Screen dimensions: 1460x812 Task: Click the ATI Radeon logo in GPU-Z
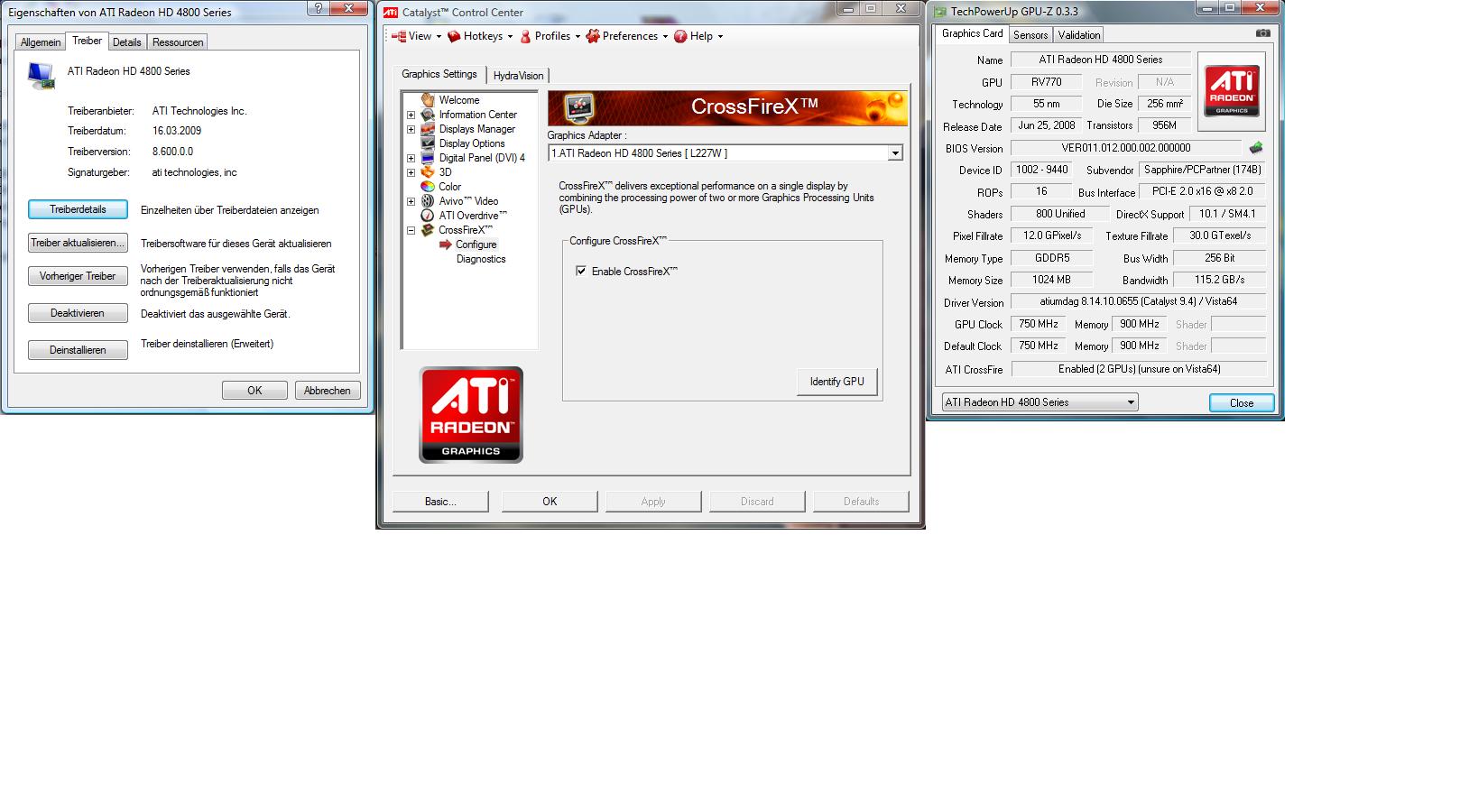coord(1232,91)
